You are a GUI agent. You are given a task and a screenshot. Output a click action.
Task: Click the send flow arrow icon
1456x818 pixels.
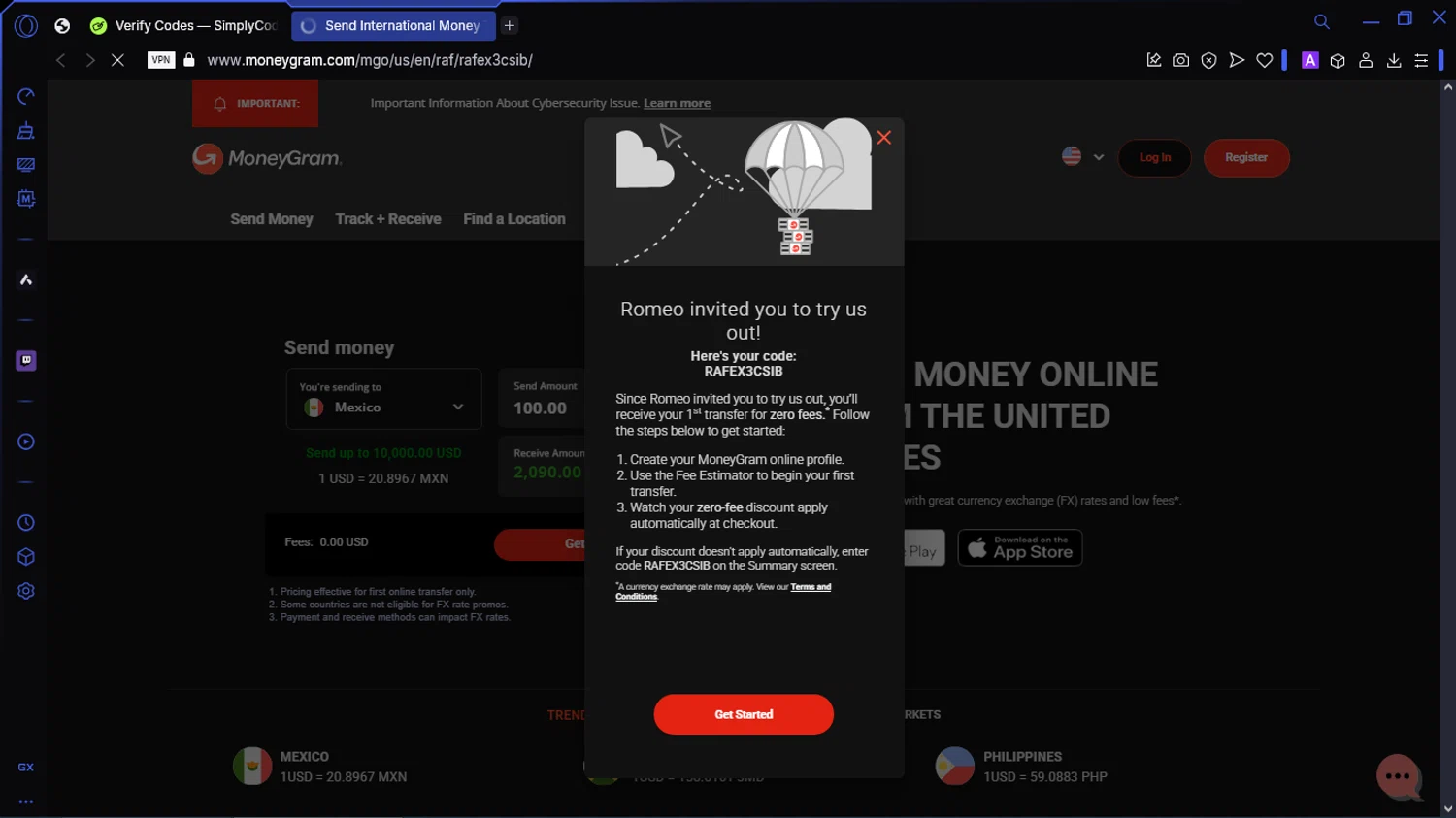point(1237,60)
